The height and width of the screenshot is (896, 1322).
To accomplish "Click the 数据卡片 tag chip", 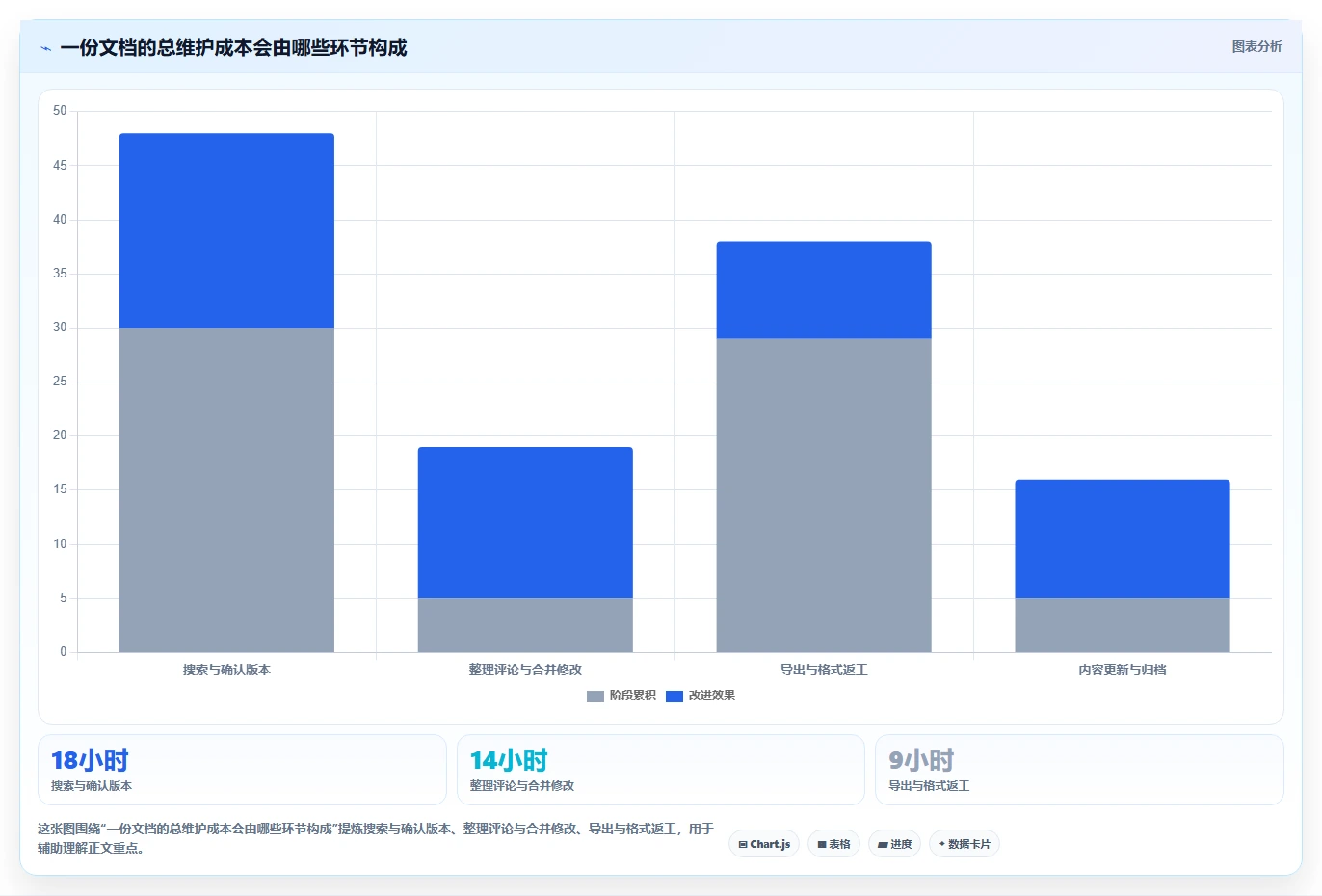I will [965, 844].
